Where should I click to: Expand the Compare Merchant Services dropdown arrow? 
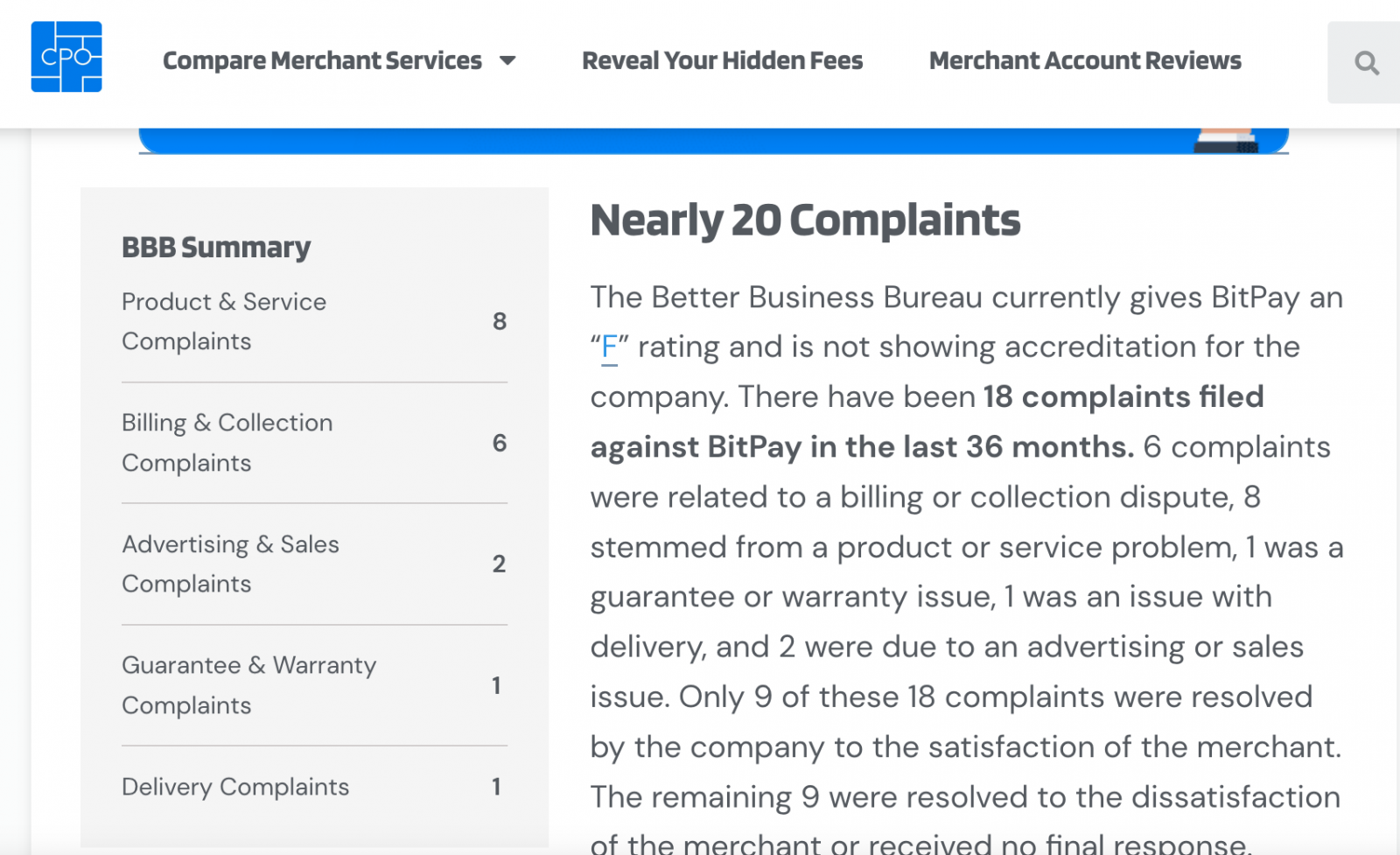pos(507,61)
